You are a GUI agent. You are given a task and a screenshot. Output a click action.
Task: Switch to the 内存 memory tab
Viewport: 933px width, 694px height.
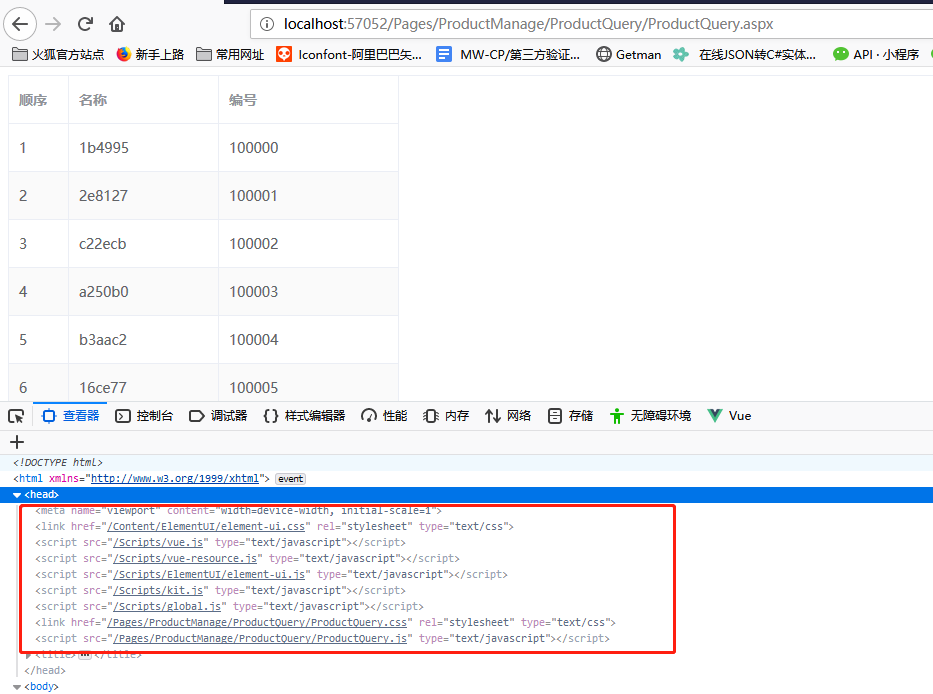pos(446,416)
